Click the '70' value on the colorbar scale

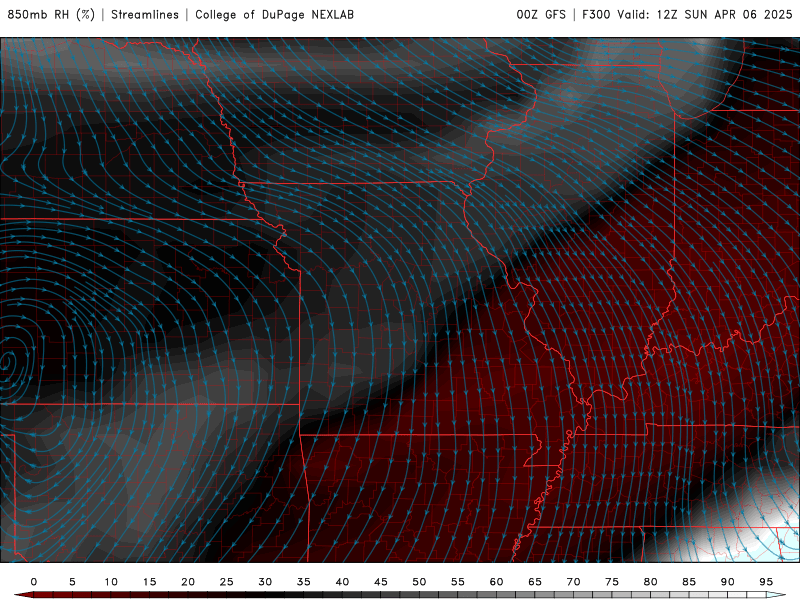coord(573,582)
